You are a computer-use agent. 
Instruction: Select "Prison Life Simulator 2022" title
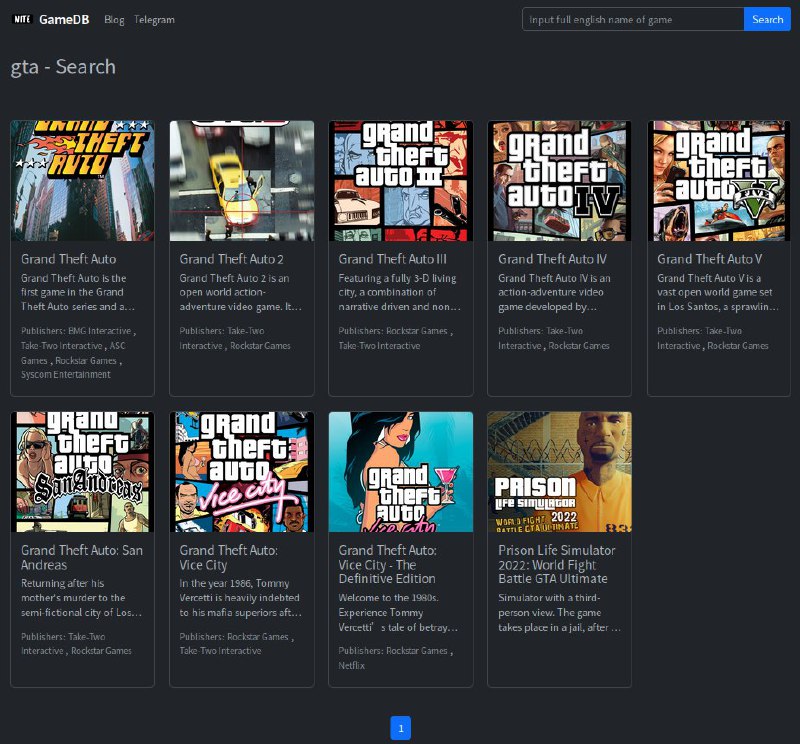557,564
